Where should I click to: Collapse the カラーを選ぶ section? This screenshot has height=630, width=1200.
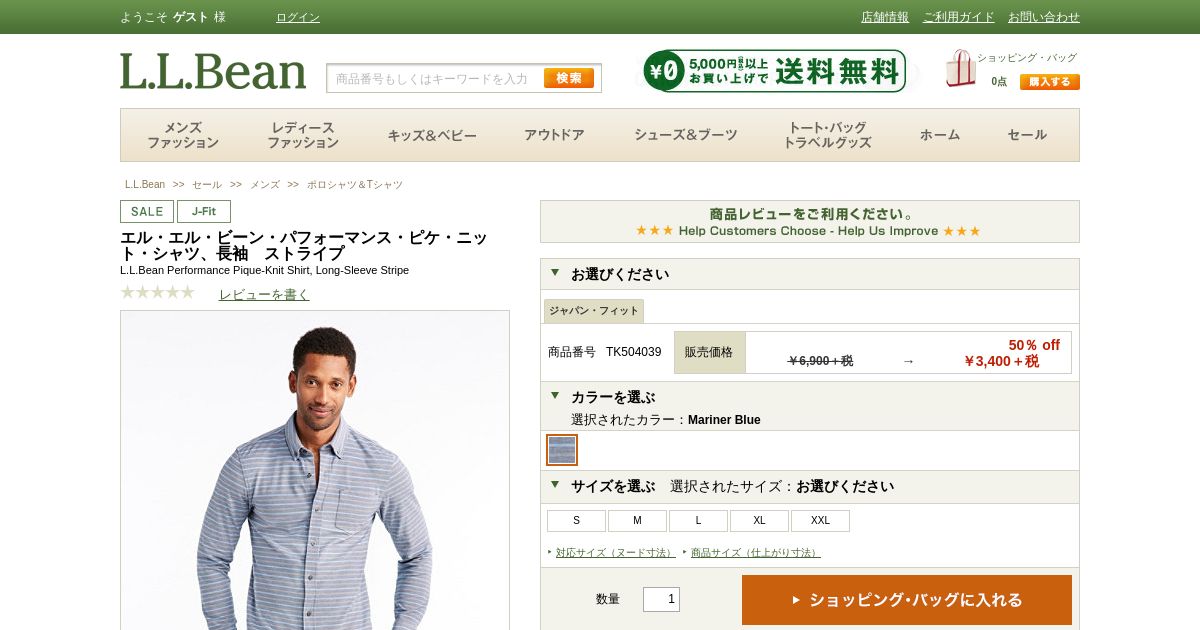pos(555,395)
